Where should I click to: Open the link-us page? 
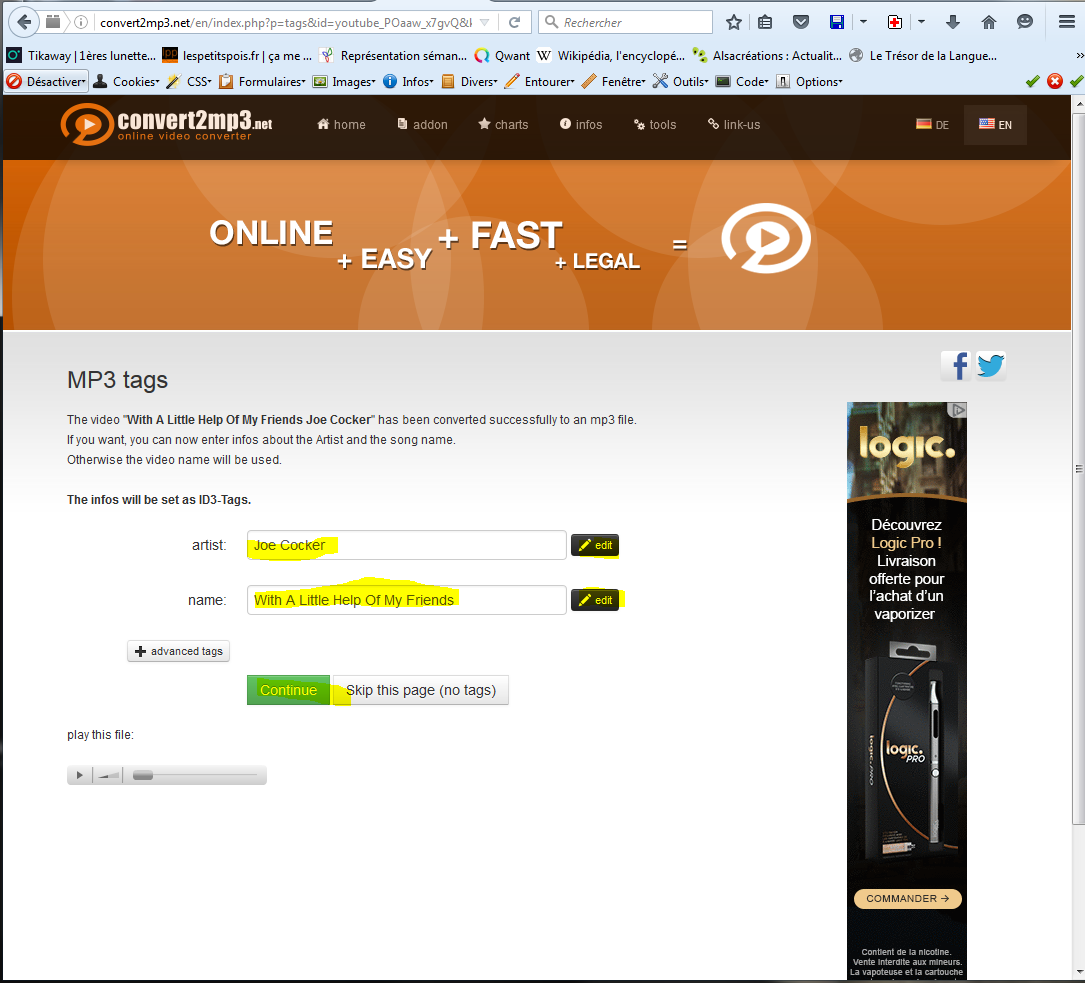[734, 125]
